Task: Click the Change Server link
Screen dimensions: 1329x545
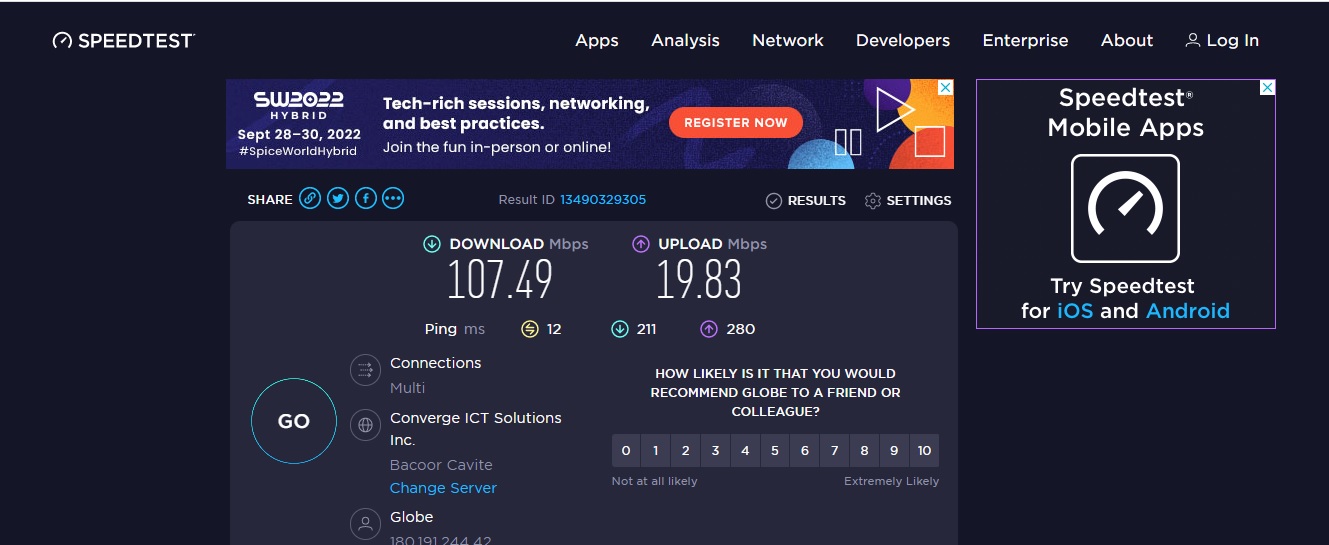Action: click(x=443, y=488)
